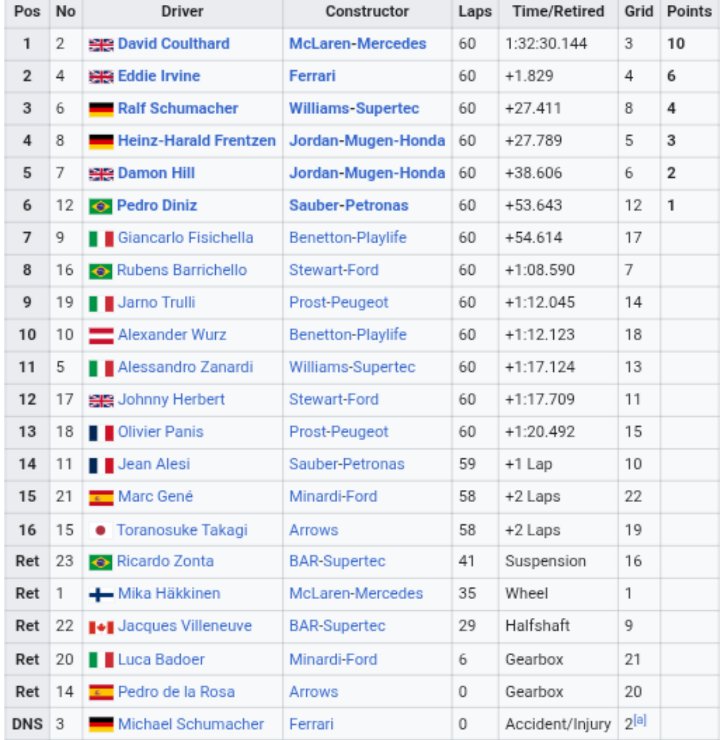Open Jean Alesi's page
The width and height of the screenshot is (720, 740).
tap(154, 464)
